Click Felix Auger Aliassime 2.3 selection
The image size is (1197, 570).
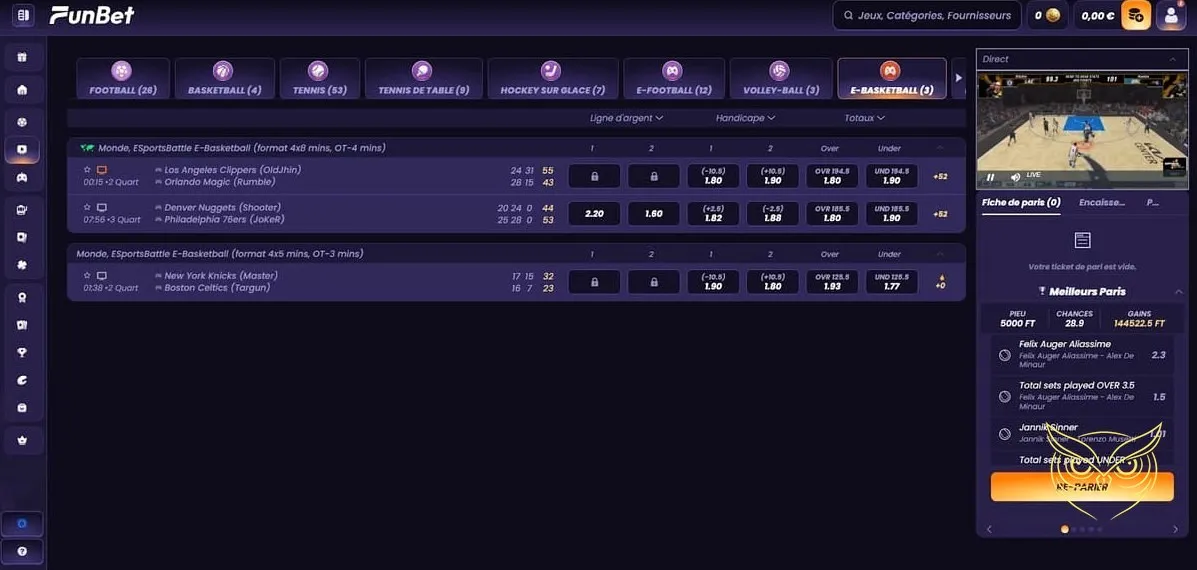[x=1082, y=355]
